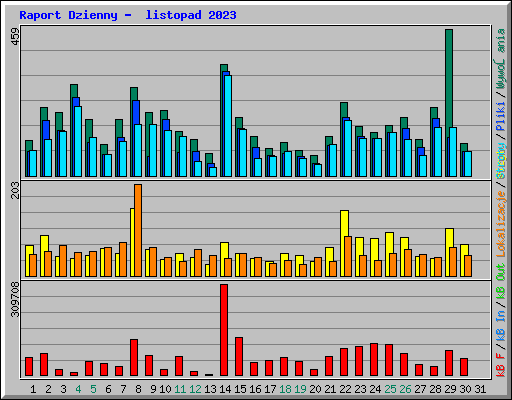Click the '309708' bottom axis label
This screenshot has width=512, height=400.
pyautogui.click(x=15, y=299)
